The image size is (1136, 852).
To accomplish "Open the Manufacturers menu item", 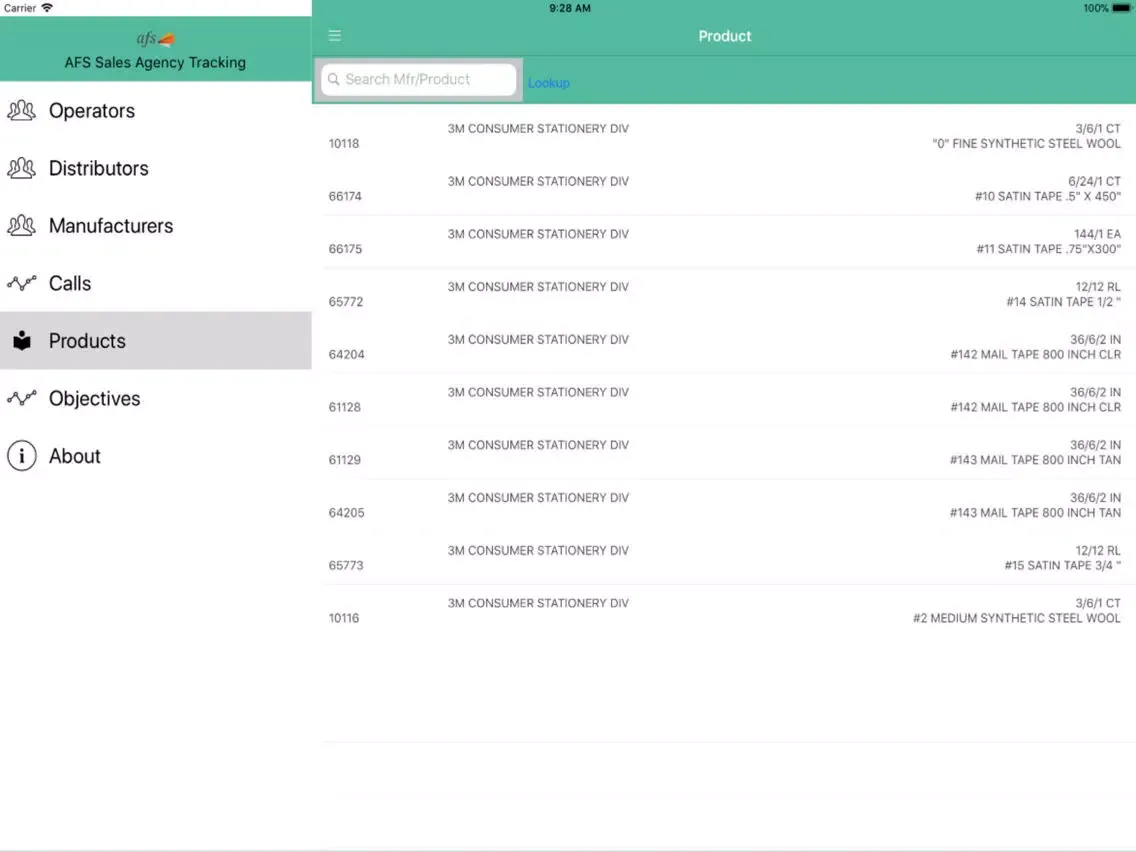I will [x=156, y=225].
